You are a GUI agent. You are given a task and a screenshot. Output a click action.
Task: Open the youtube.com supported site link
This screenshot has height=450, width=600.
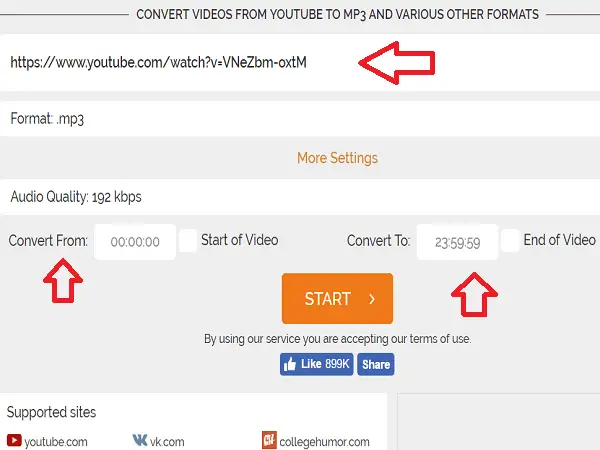click(56, 442)
